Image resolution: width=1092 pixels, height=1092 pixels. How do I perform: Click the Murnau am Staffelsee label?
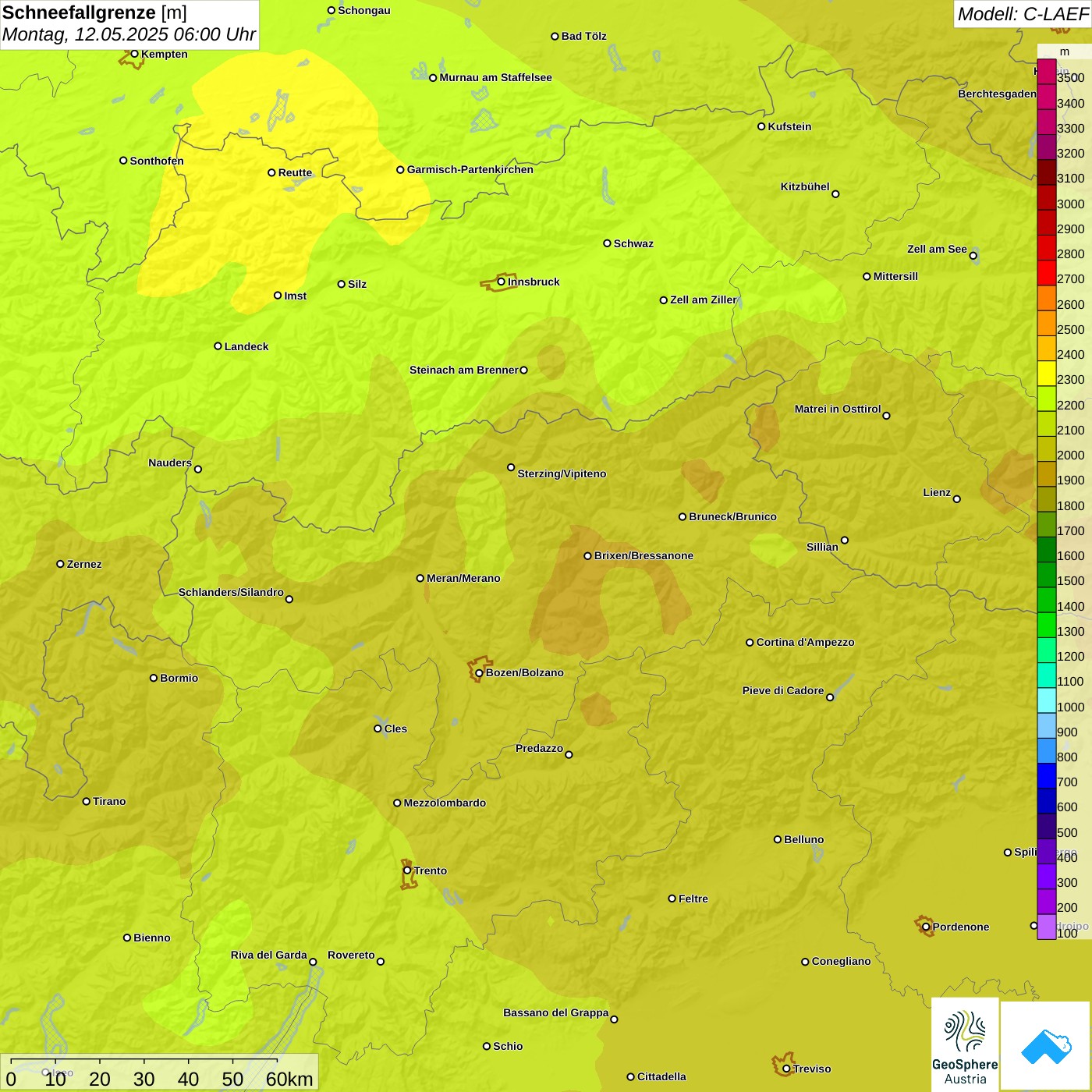point(495,77)
